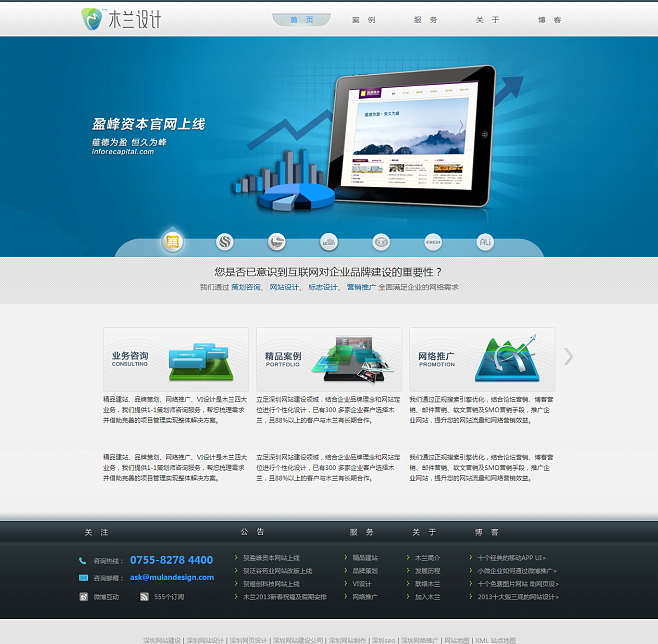Open footer notice about 盈峰资本网站上线
The width and height of the screenshot is (658, 644).
click(x=271, y=558)
